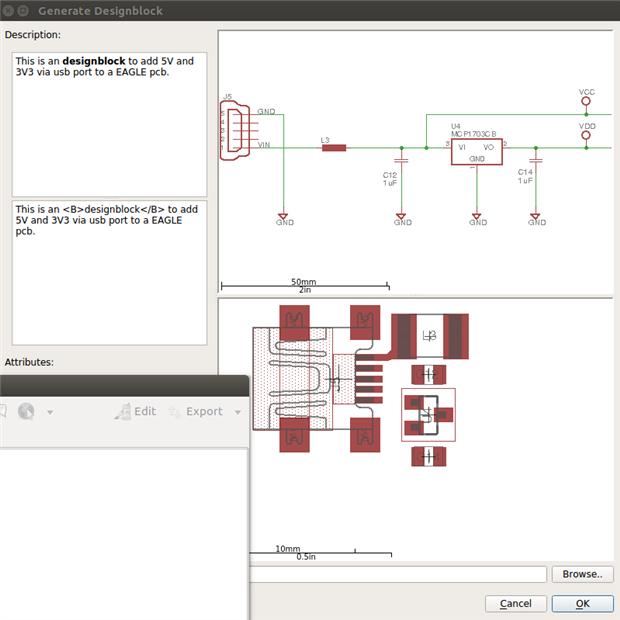The height and width of the screenshot is (620, 620).
Task: Click the OK button
Action: coord(582,604)
